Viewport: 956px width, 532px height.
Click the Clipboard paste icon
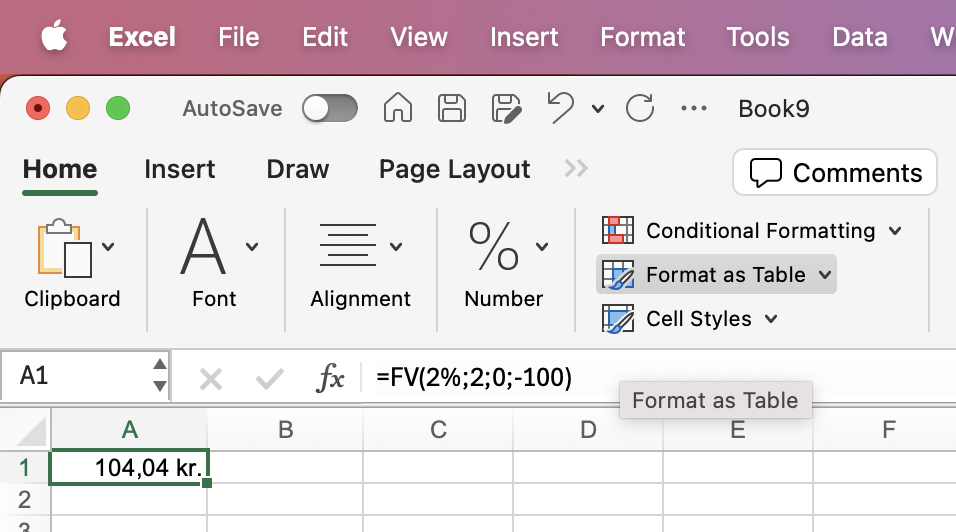[65, 248]
